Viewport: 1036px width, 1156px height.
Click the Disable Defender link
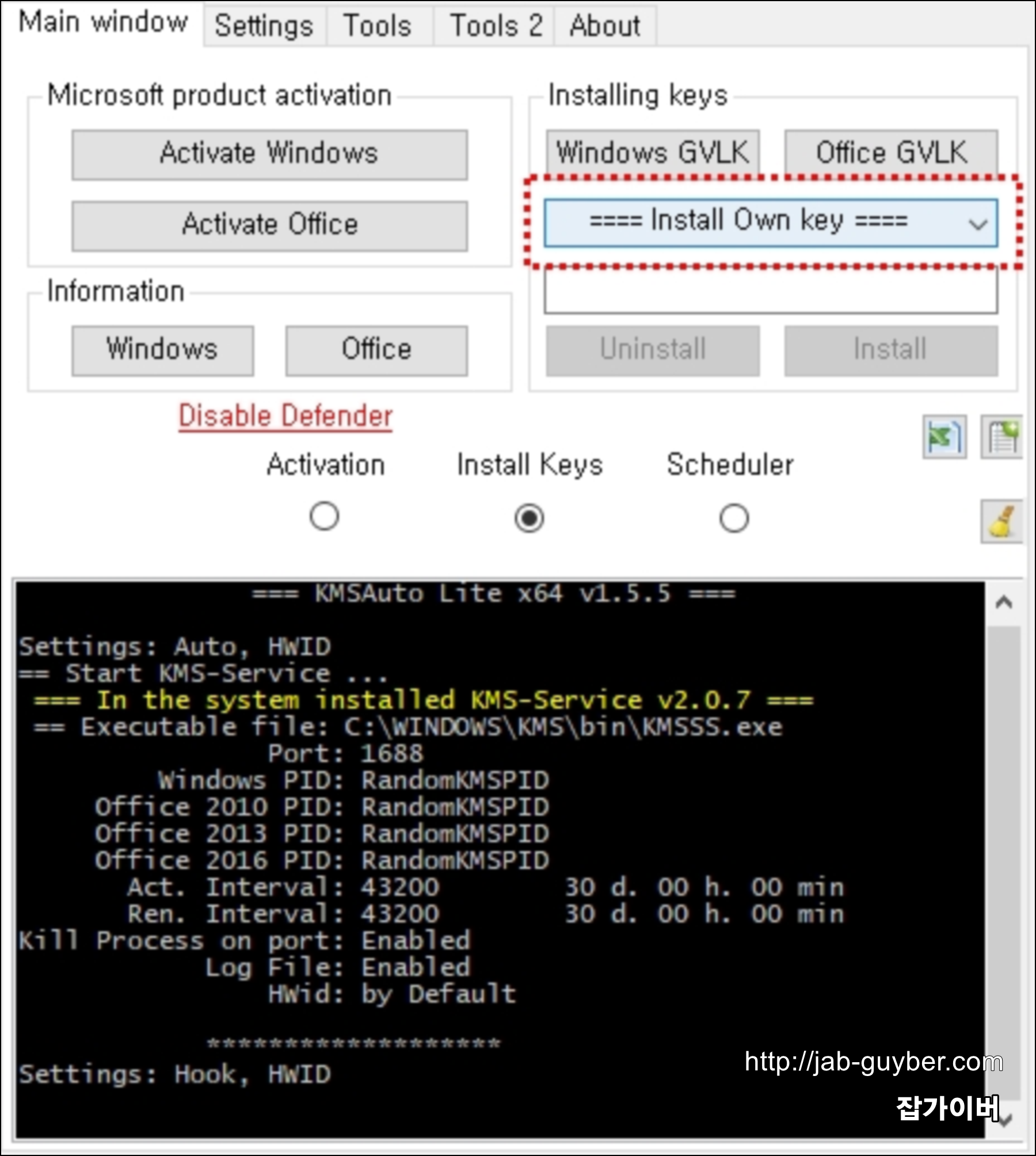(285, 416)
